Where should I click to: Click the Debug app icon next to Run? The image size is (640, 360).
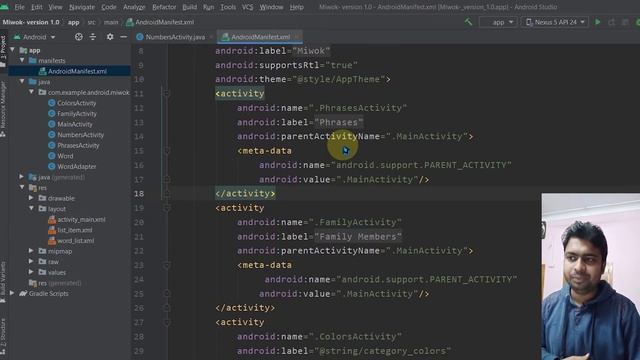[611, 22]
